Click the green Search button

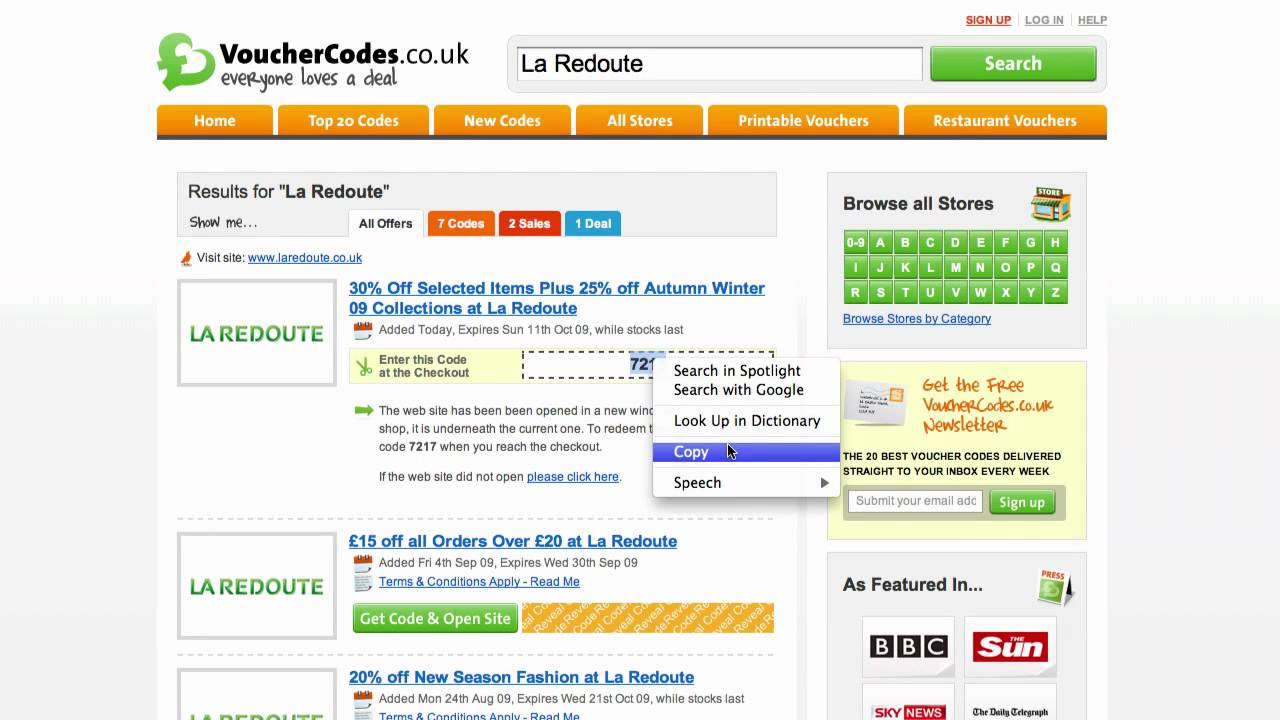1013,63
